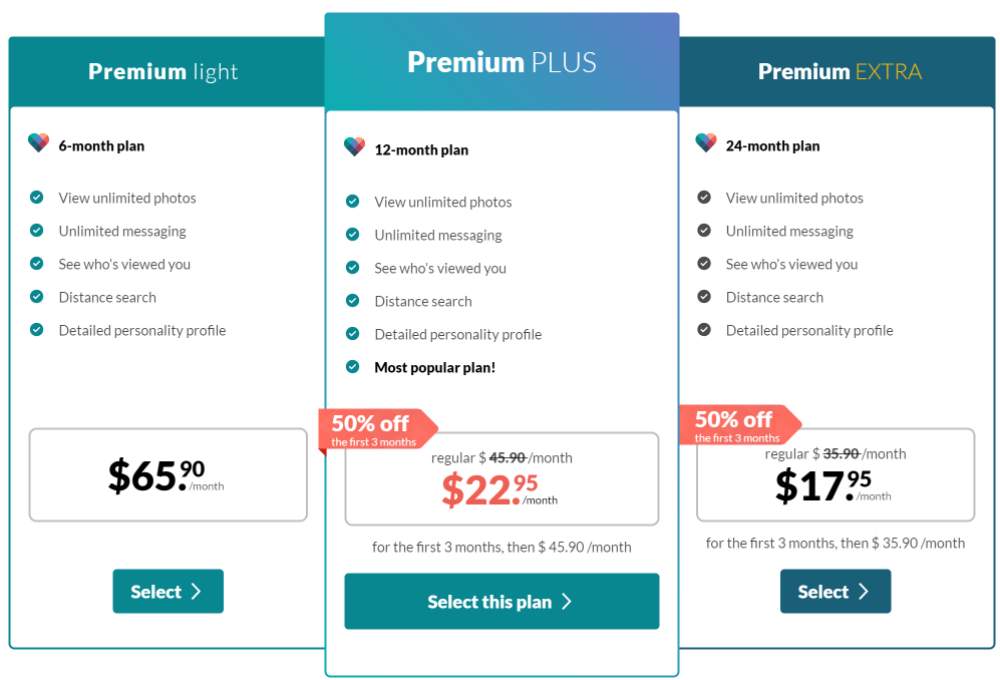Open the Premium EXTRA header

[837, 71]
